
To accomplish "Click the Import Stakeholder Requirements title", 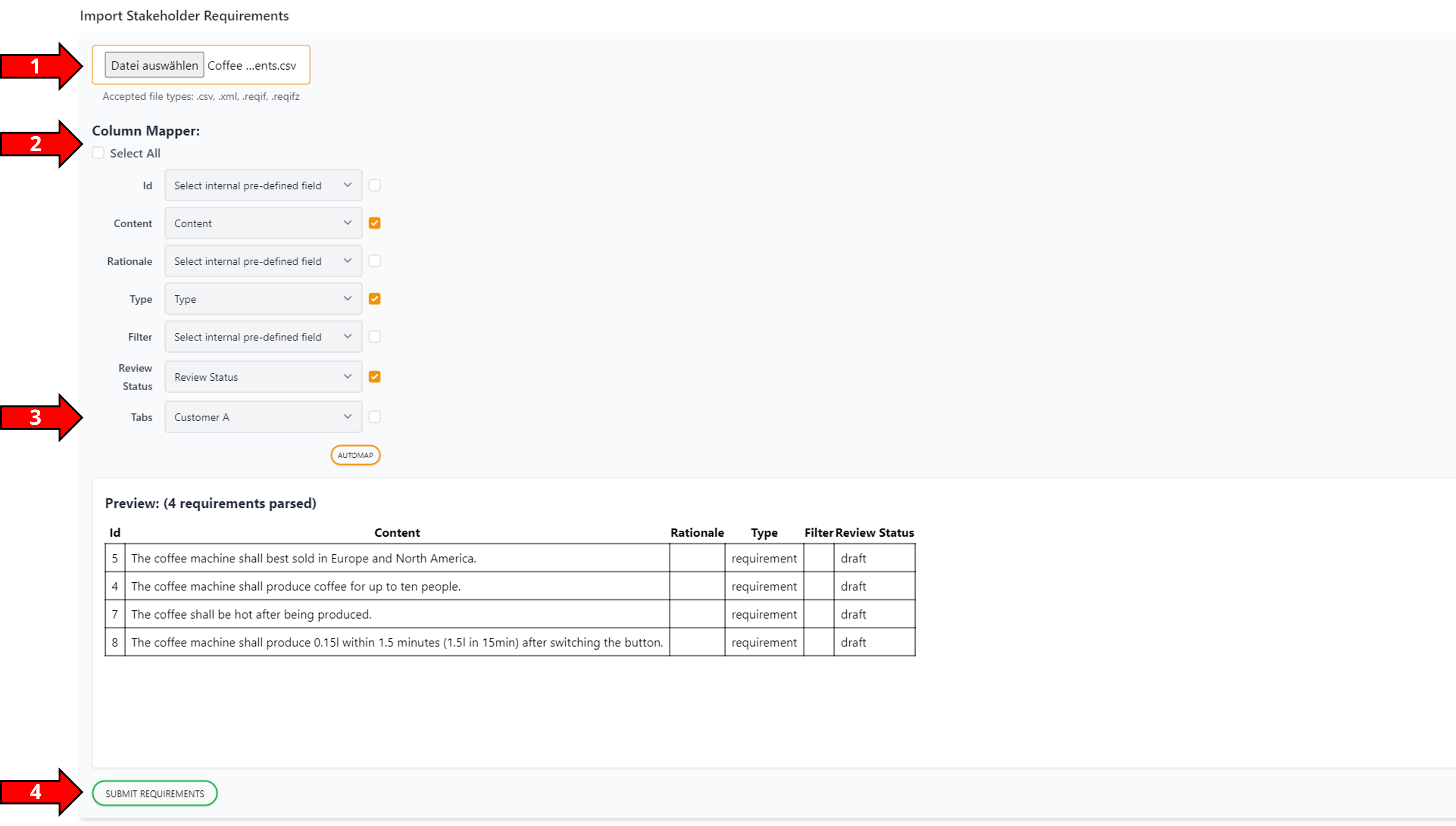I will 184,16.
